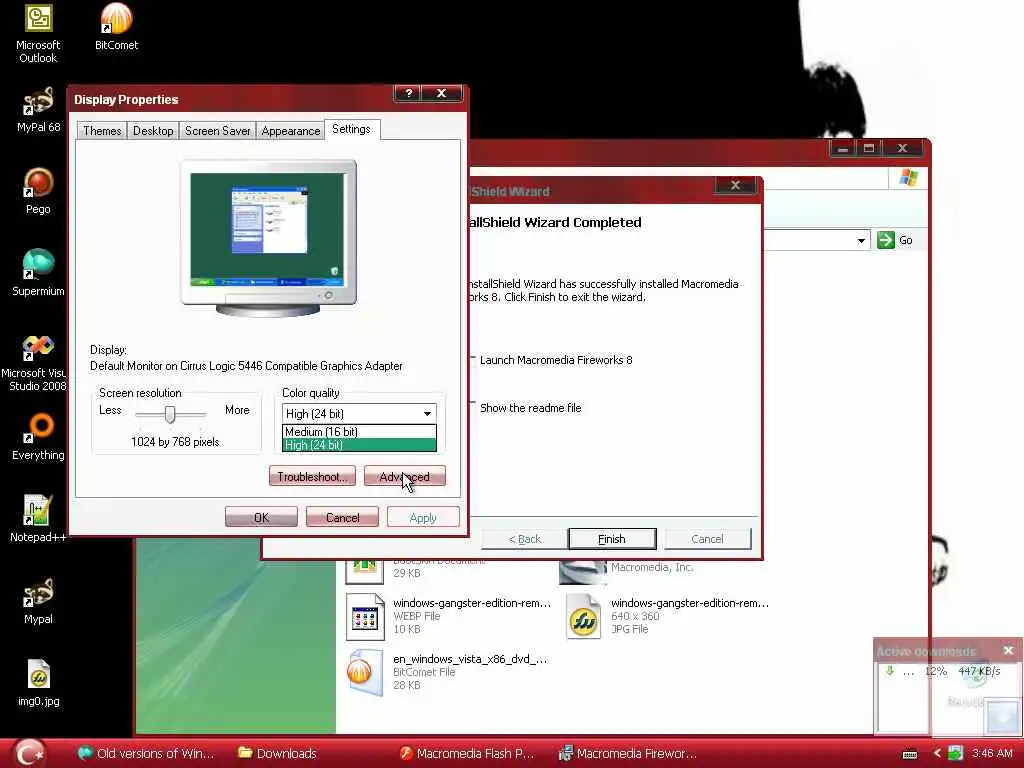Click the BitComet torrent file icon
The width and height of the screenshot is (1024, 768).
[364, 673]
